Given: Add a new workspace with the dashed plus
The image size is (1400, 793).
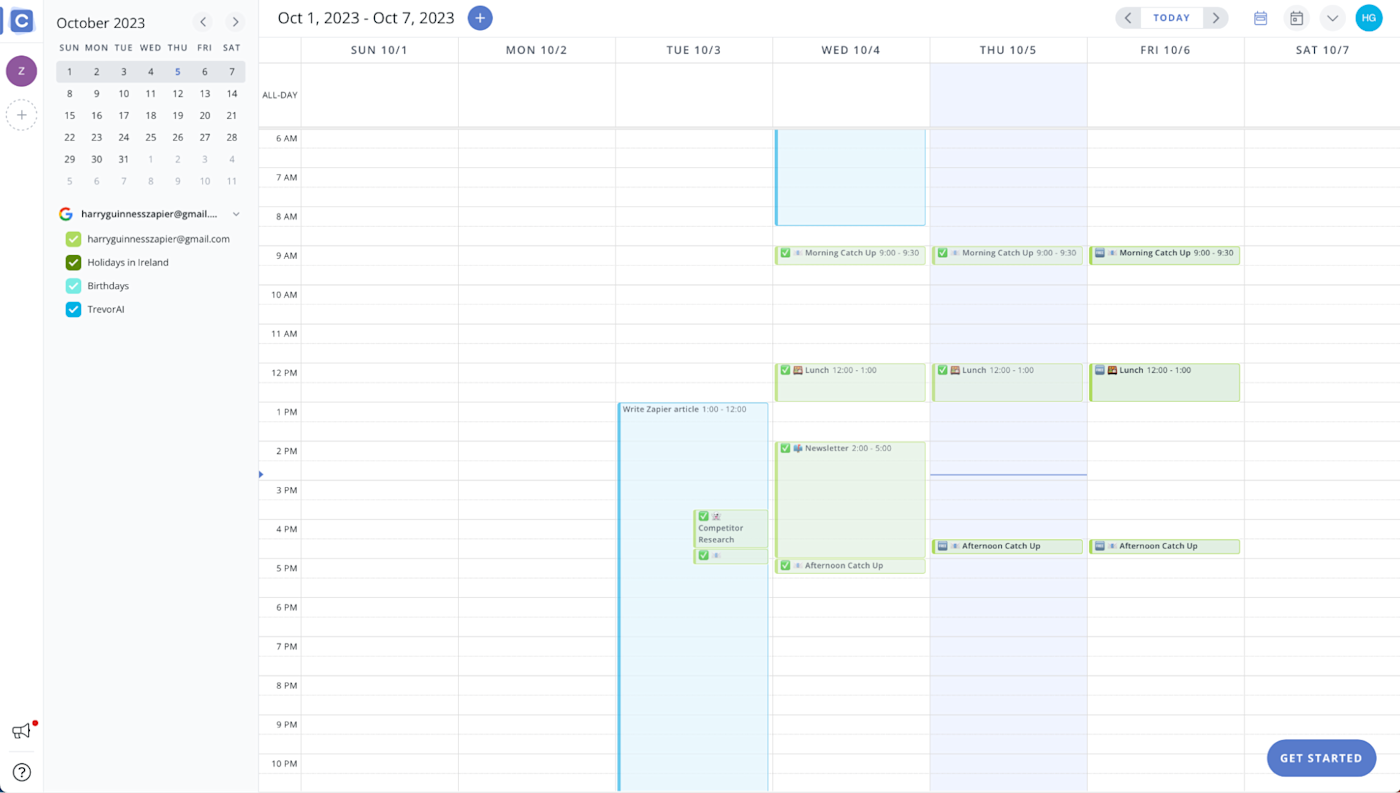Looking at the screenshot, I should (21, 115).
